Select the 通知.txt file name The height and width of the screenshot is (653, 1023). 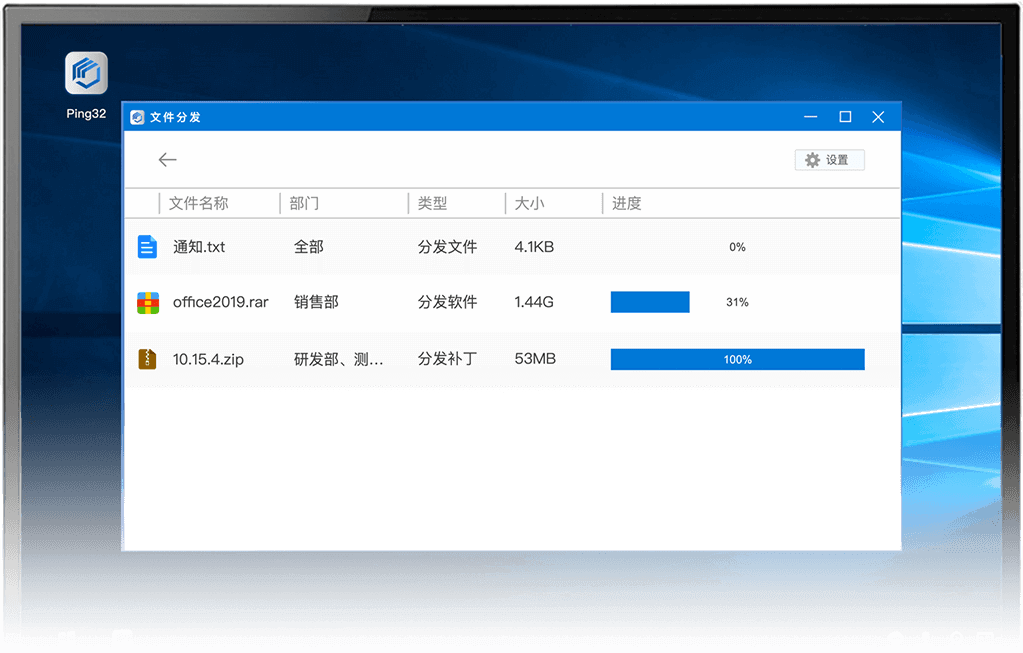click(199, 247)
